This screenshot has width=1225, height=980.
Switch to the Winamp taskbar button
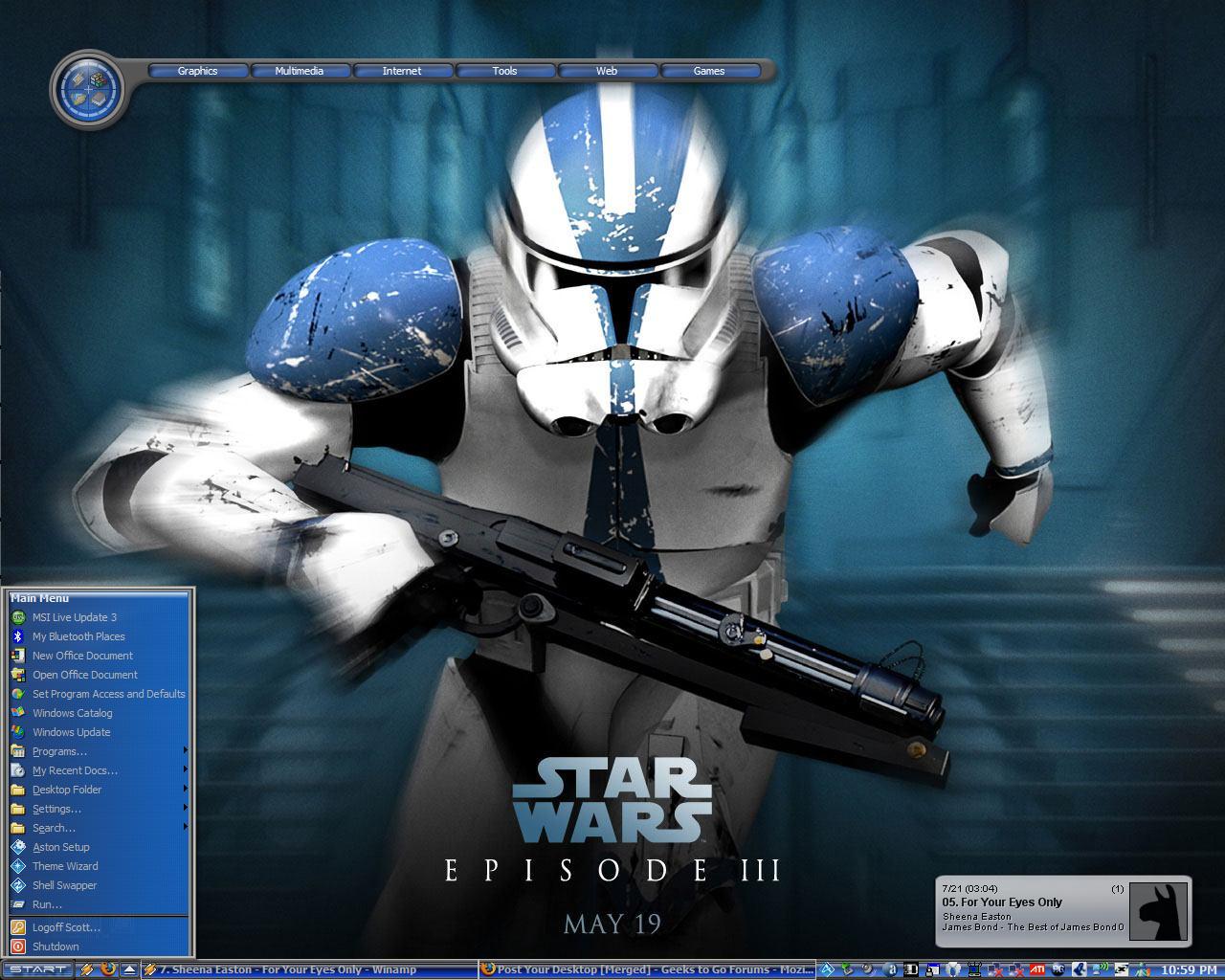[310, 969]
